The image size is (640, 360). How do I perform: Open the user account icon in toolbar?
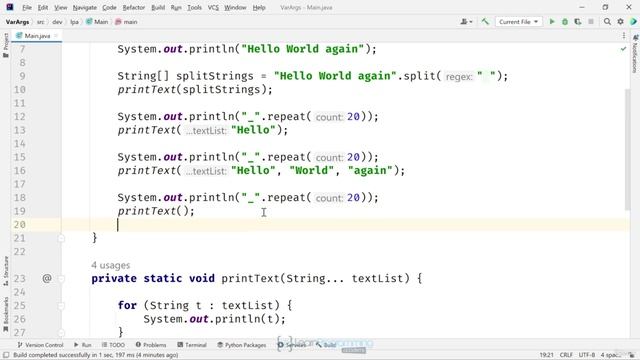pyautogui.click(x=466, y=22)
